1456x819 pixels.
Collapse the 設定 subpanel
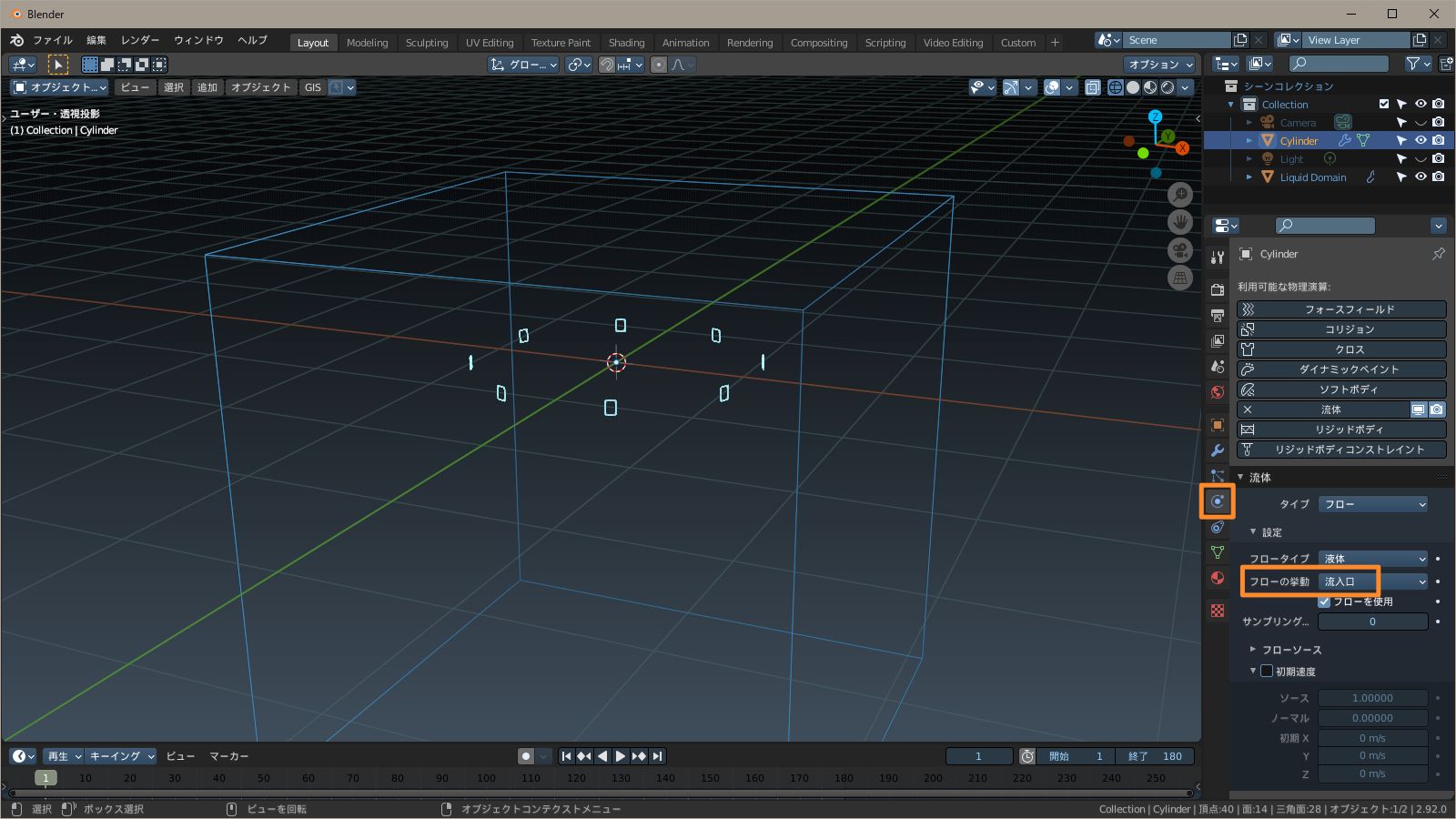(x=1253, y=532)
